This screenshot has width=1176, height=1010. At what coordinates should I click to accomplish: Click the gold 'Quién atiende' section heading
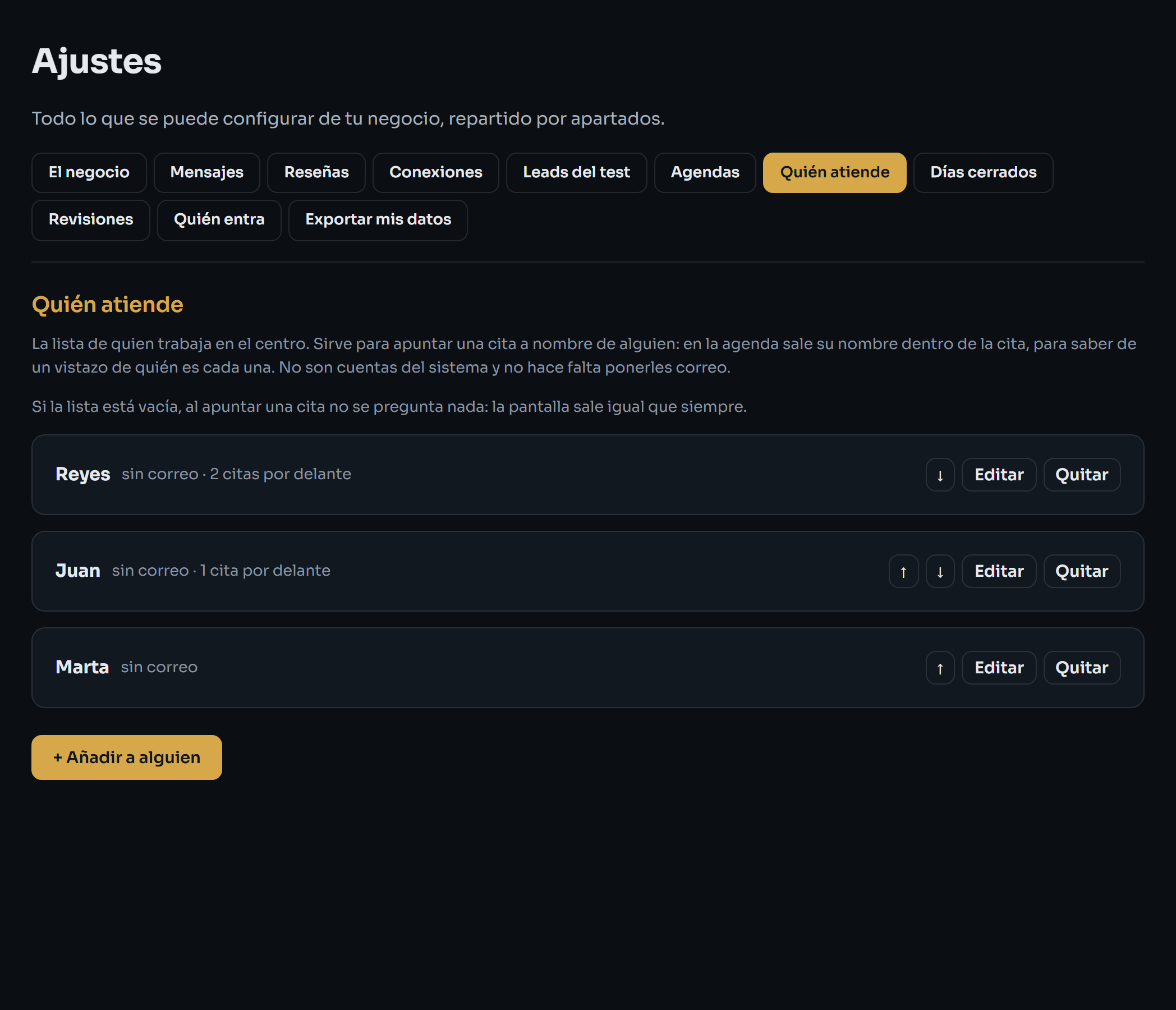(x=108, y=305)
